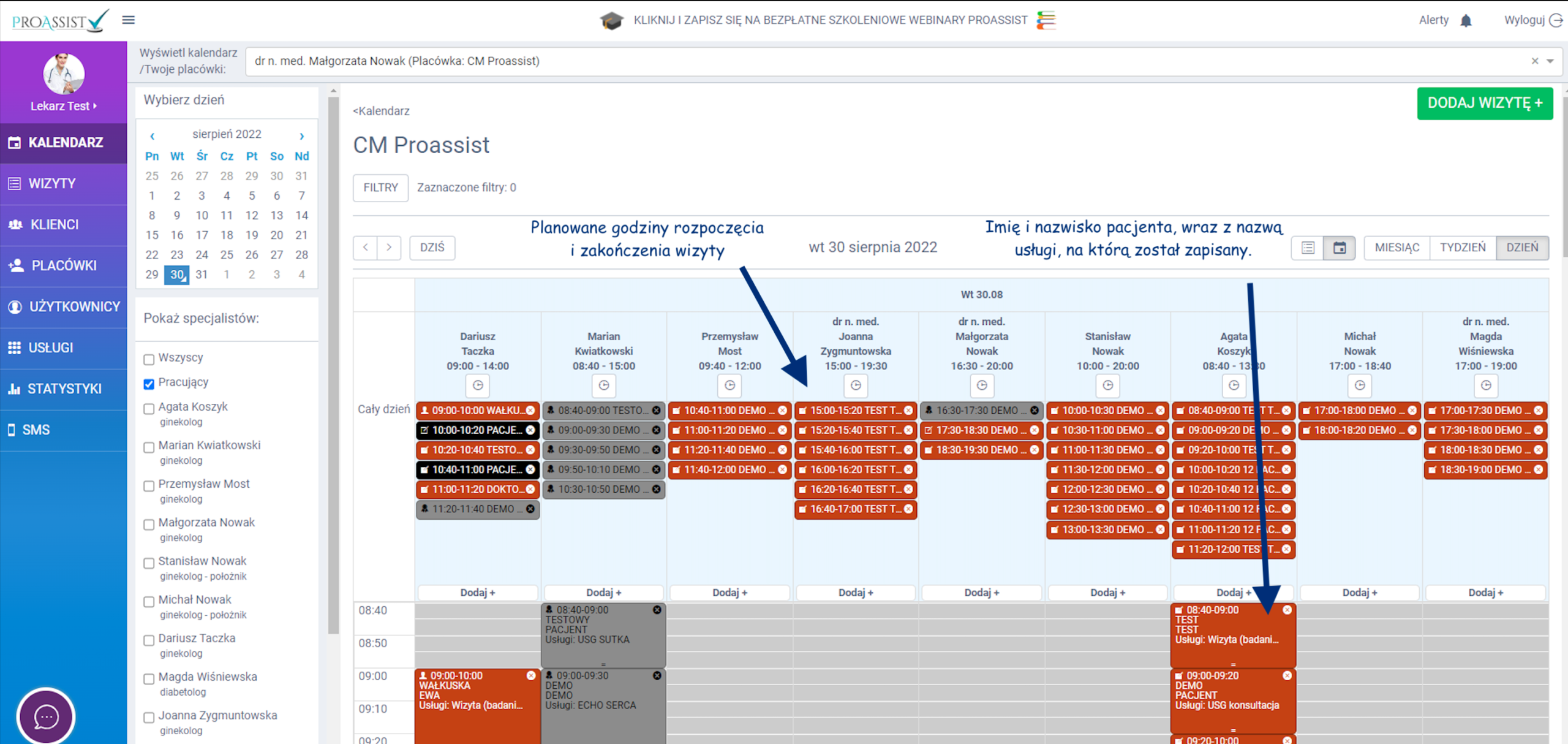
Task: Click the clock icon under Michał Nowak
Action: pyautogui.click(x=1360, y=385)
